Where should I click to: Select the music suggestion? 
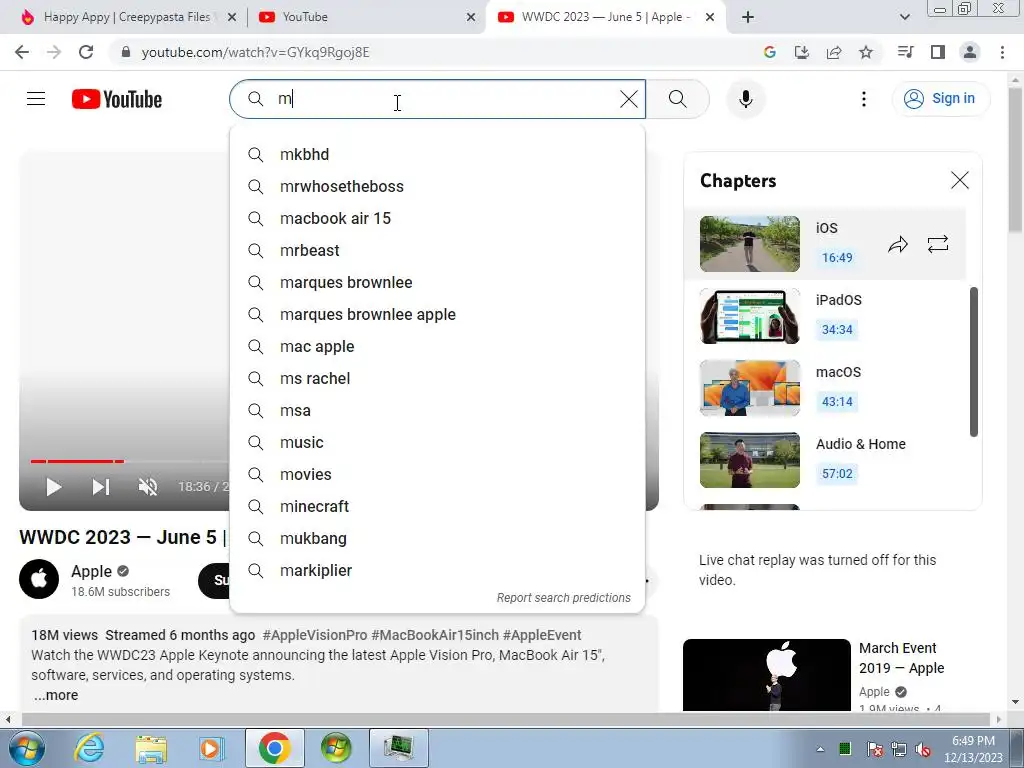437,442
